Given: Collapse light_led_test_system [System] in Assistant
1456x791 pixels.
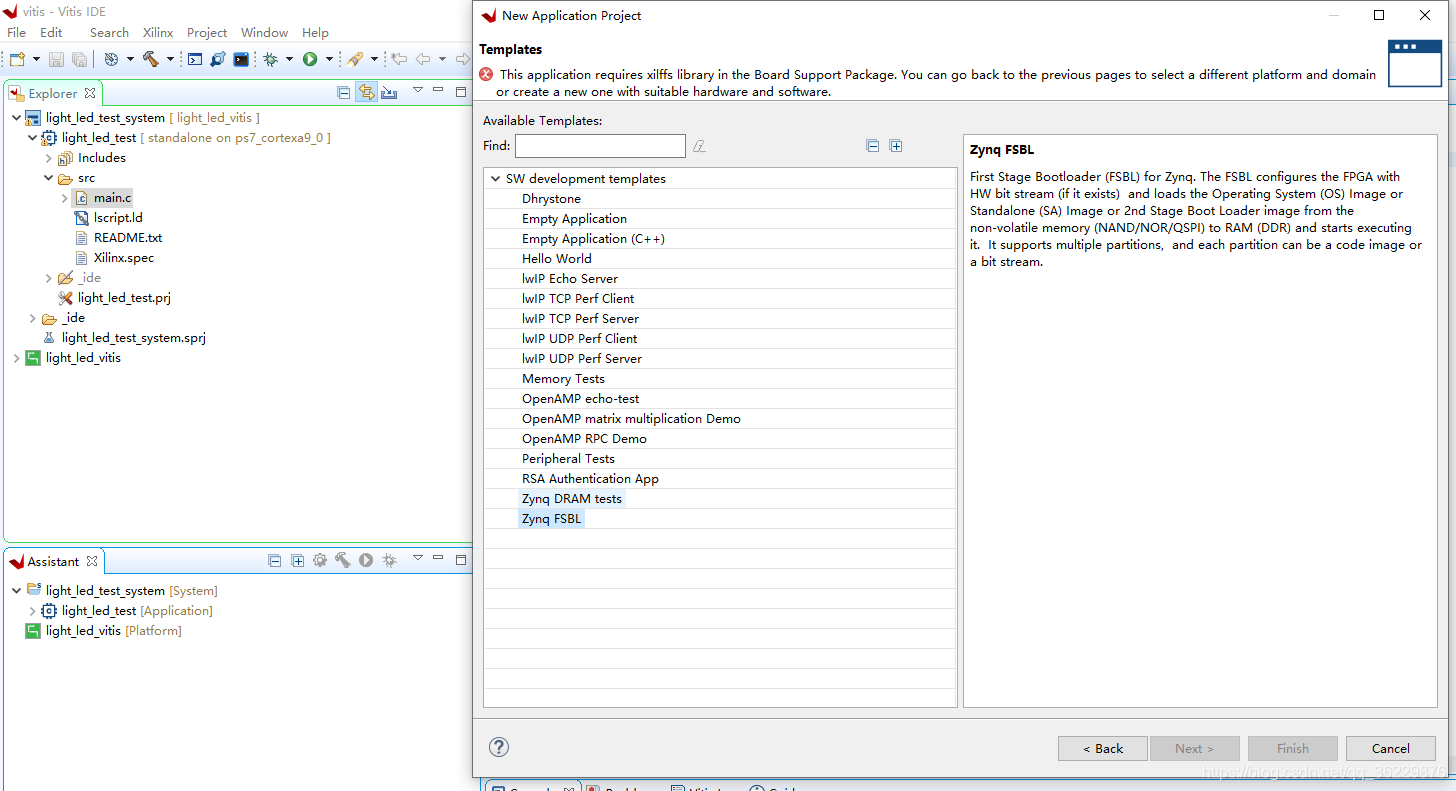Looking at the screenshot, I should (x=17, y=591).
